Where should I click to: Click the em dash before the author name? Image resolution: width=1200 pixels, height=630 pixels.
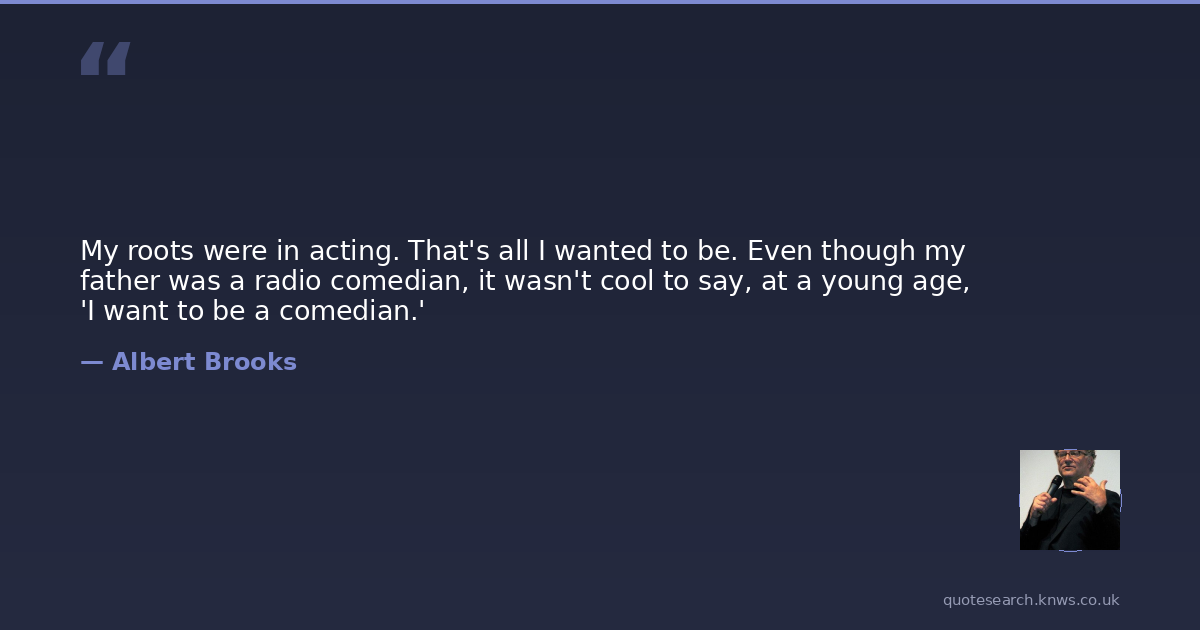[91, 362]
